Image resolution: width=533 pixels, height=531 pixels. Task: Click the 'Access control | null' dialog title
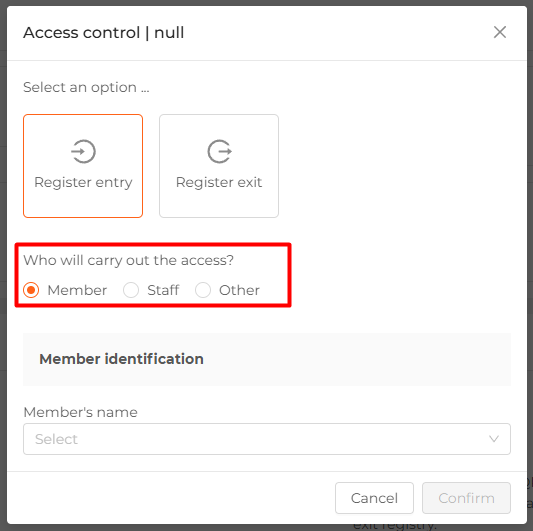[104, 33]
